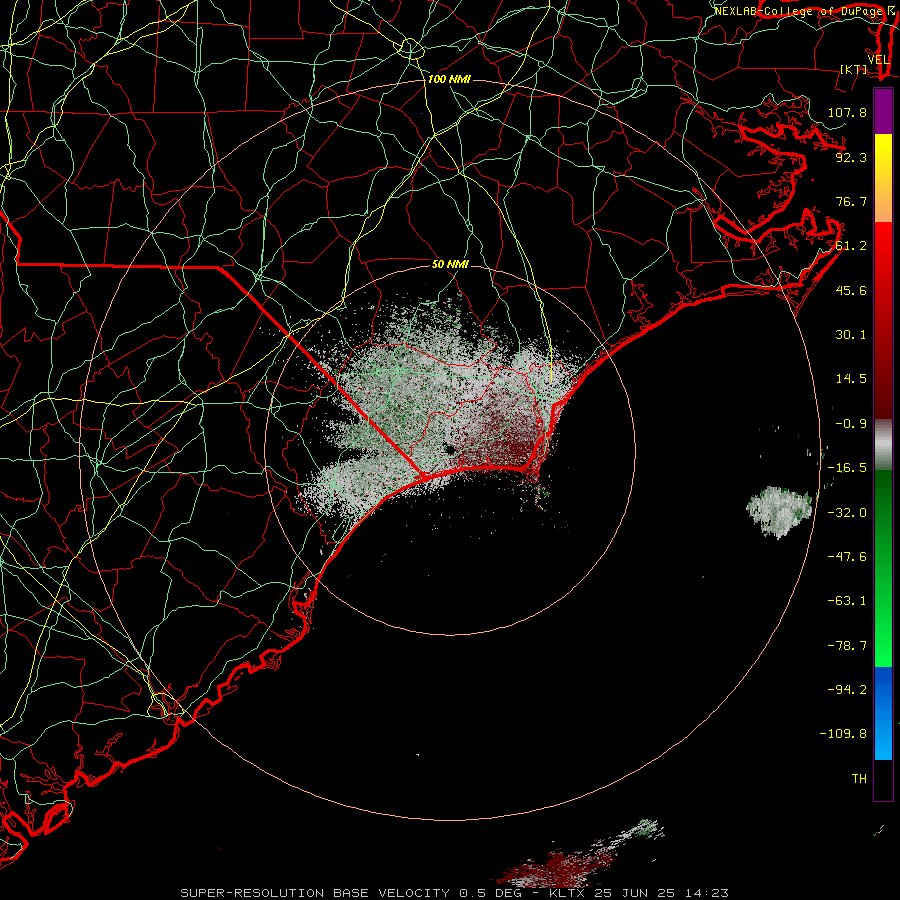Select the [KT] units label
900x900 pixels.
pyautogui.click(x=854, y=69)
